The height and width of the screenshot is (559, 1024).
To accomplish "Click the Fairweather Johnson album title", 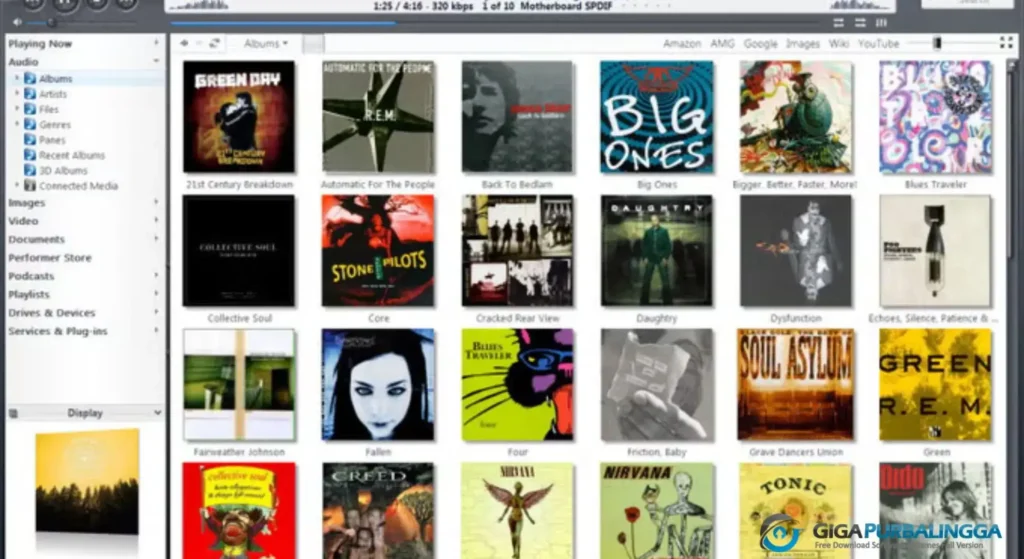I will (x=239, y=452).
